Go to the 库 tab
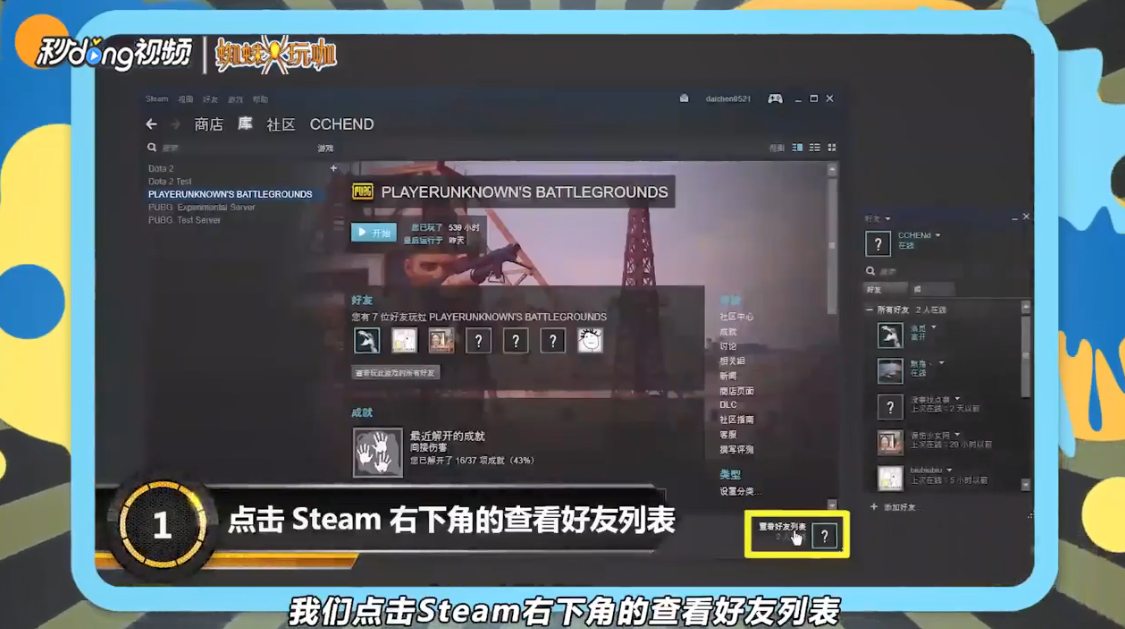Viewport: 1125px width, 629px height. pyautogui.click(x=245, y=123)
